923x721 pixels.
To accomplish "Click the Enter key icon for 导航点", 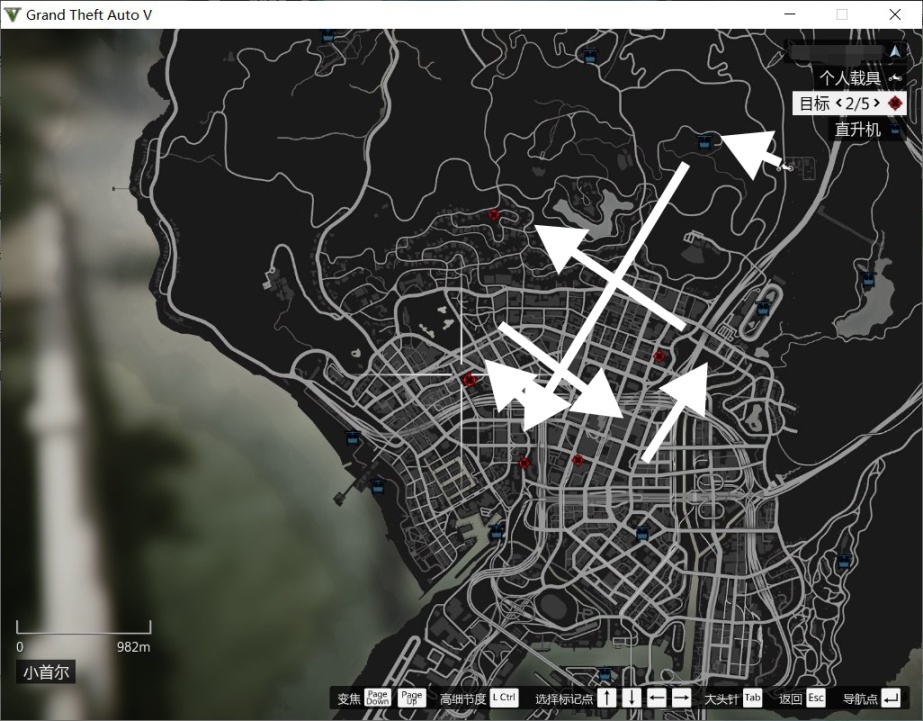I will pos(891,698).
